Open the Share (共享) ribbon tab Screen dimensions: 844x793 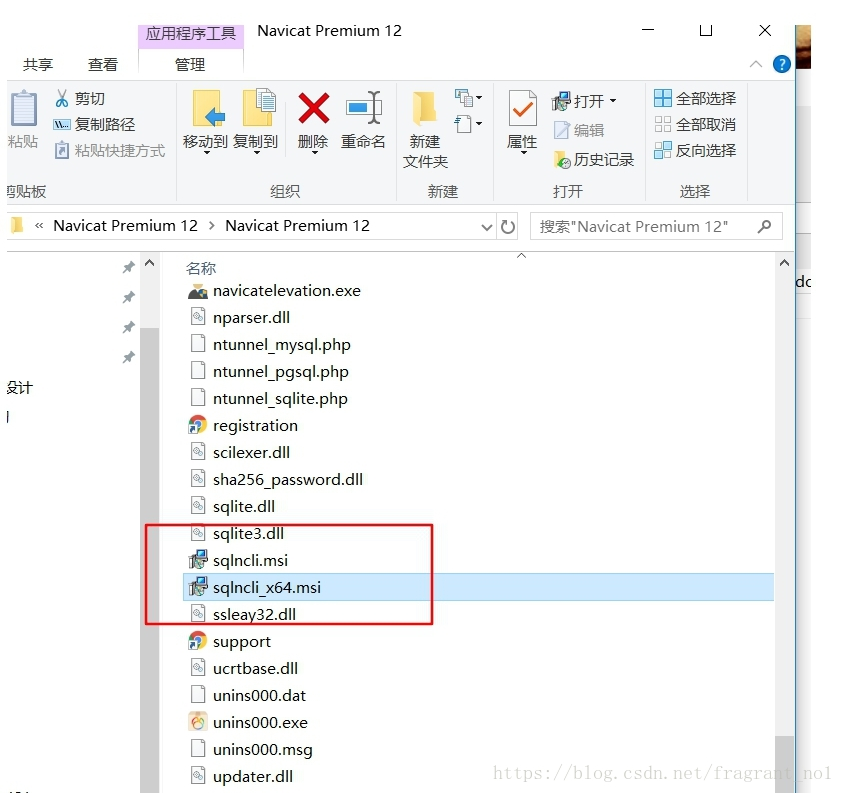(38, 65)
